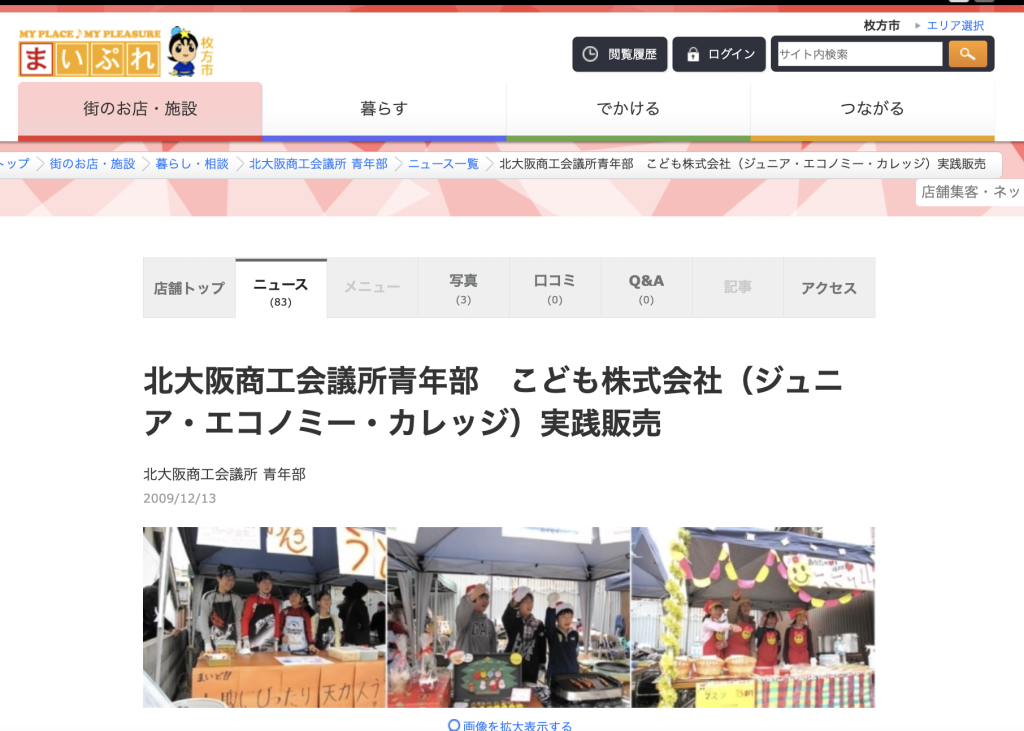Image resolution: width=1024 pixels, height=731 pixels.
Task: Open the 暮らす navigation menu
Action: click(x=384, y=109)
